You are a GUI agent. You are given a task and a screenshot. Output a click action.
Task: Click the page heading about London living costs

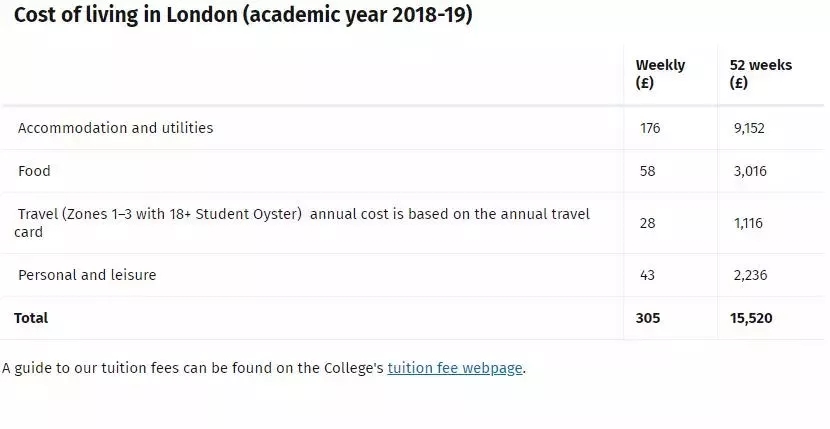243,14
